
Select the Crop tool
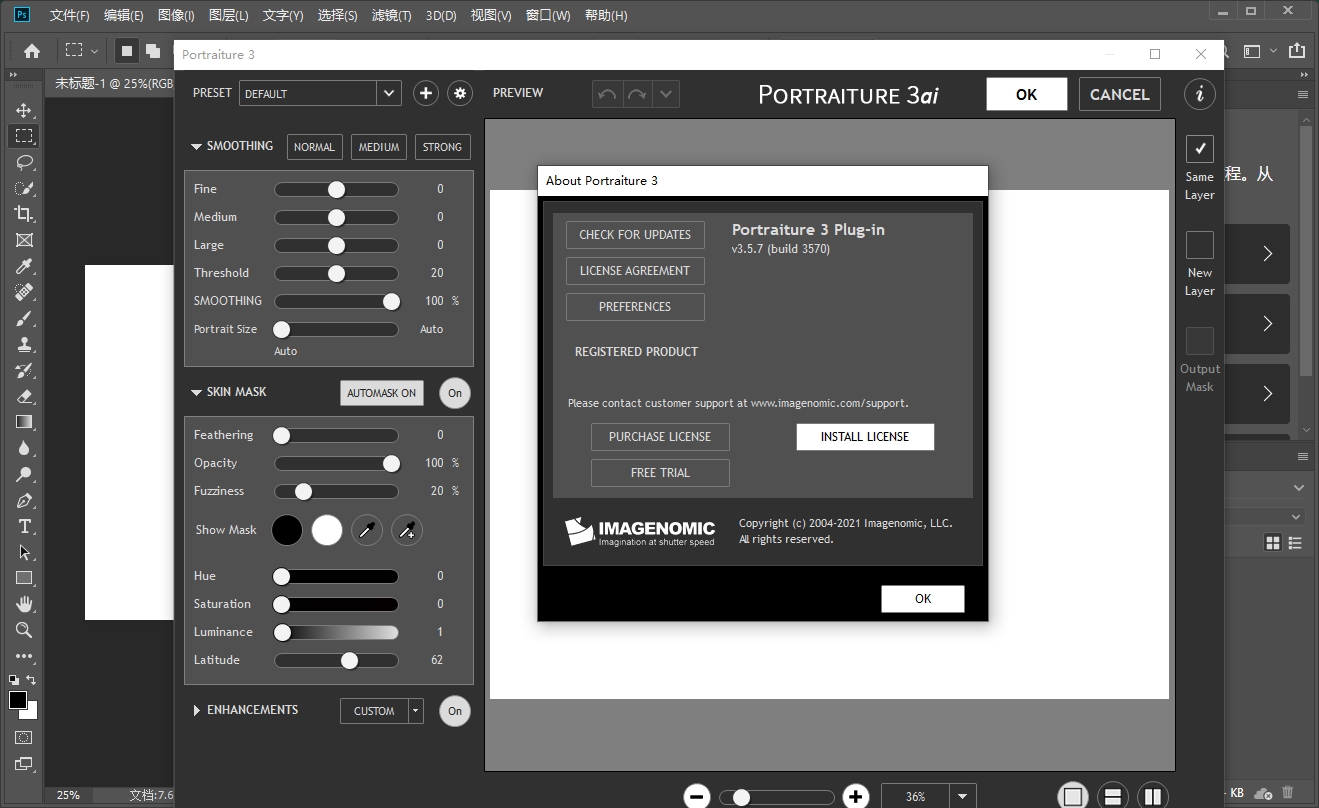(x=24, y=214)
